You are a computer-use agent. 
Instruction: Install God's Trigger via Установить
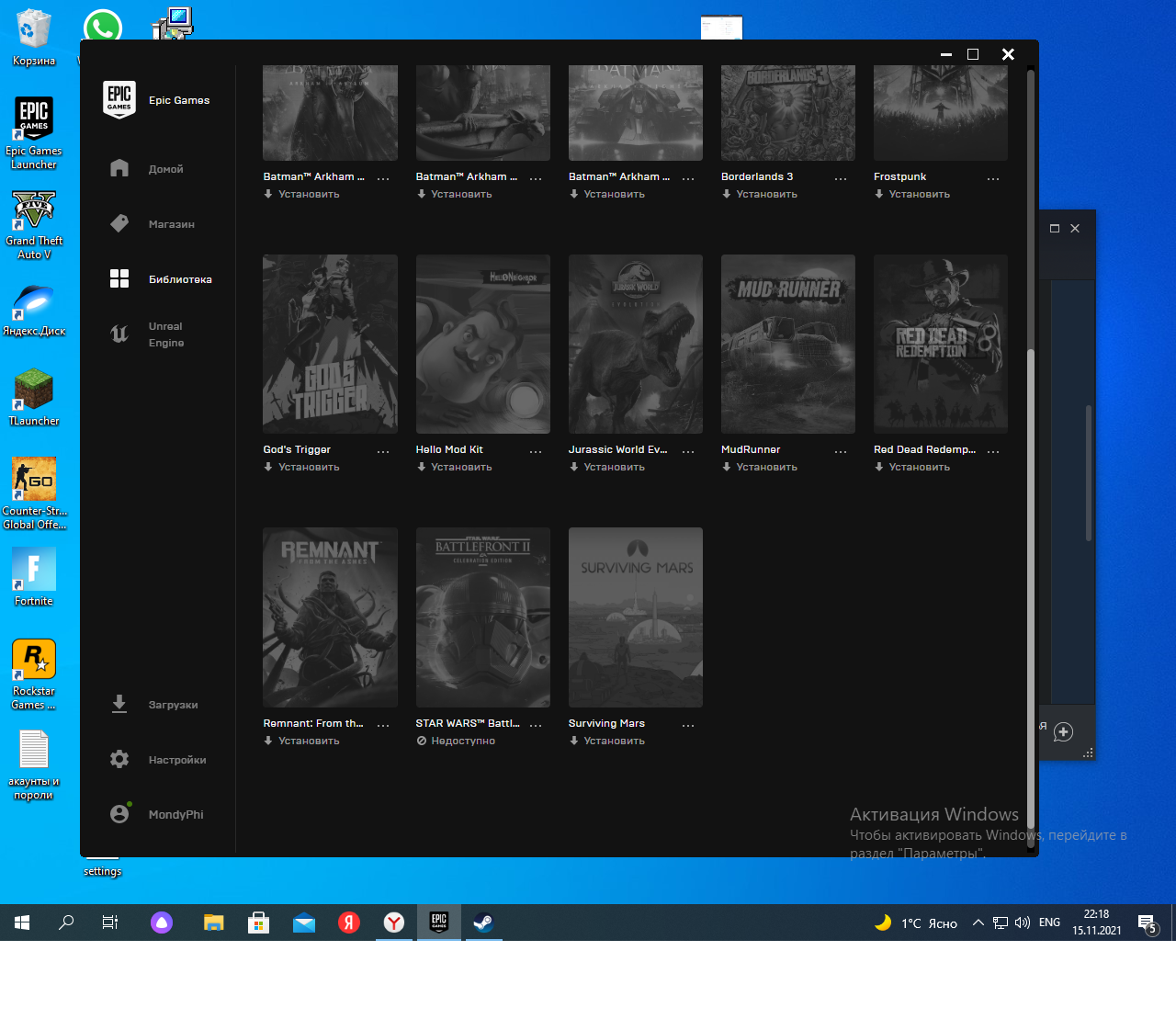tap(301, 467)
